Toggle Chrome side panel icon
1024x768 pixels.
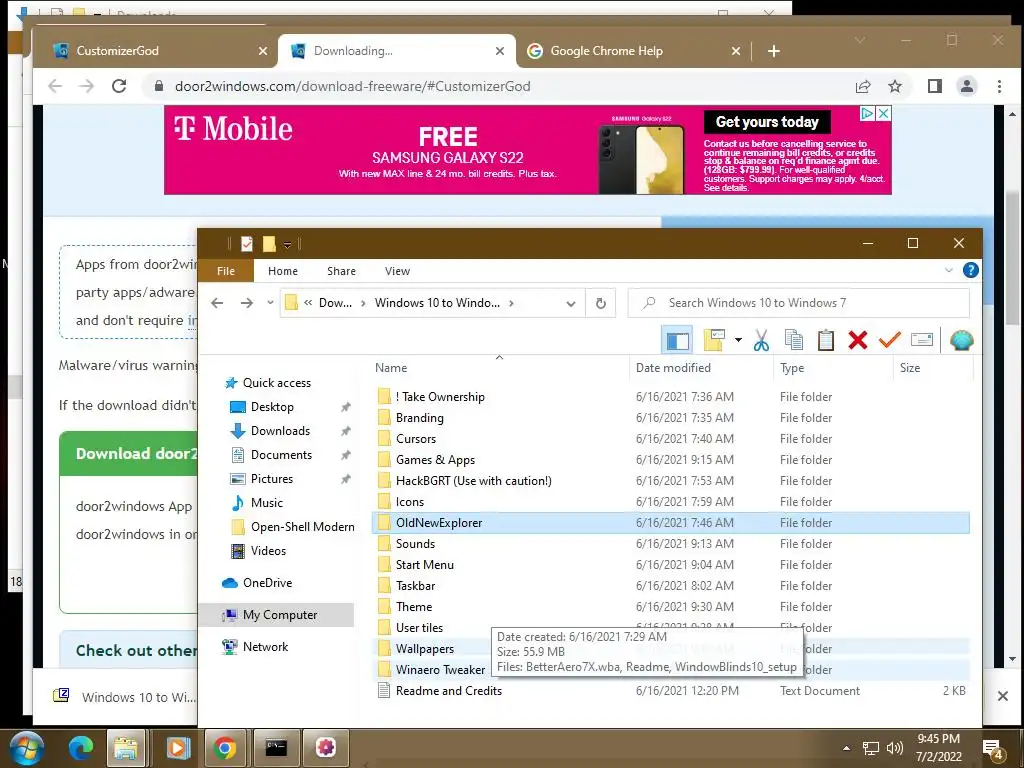[935, 86]
